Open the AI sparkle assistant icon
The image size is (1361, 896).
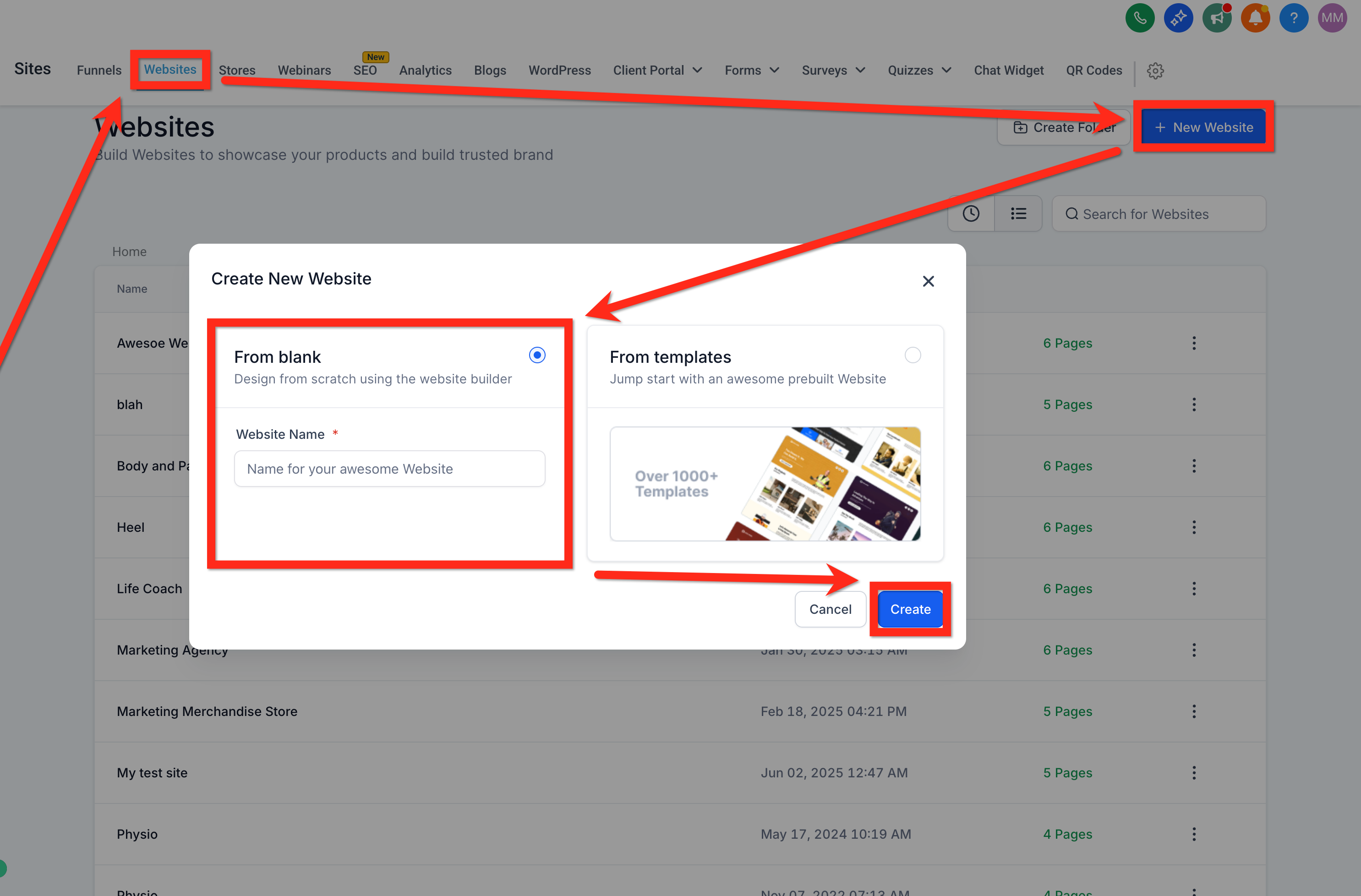(1178, 18)
